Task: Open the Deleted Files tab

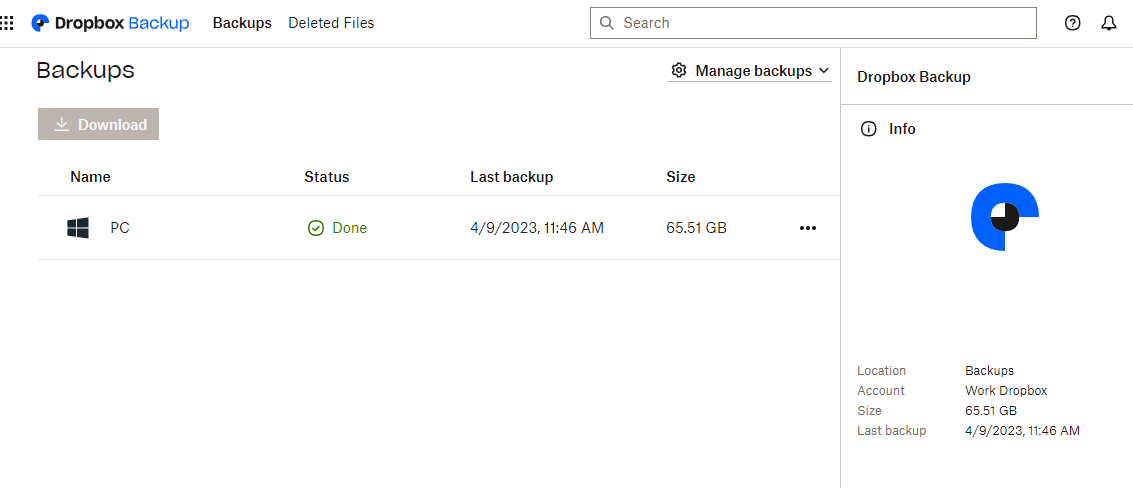Action: tap(331, 23)
